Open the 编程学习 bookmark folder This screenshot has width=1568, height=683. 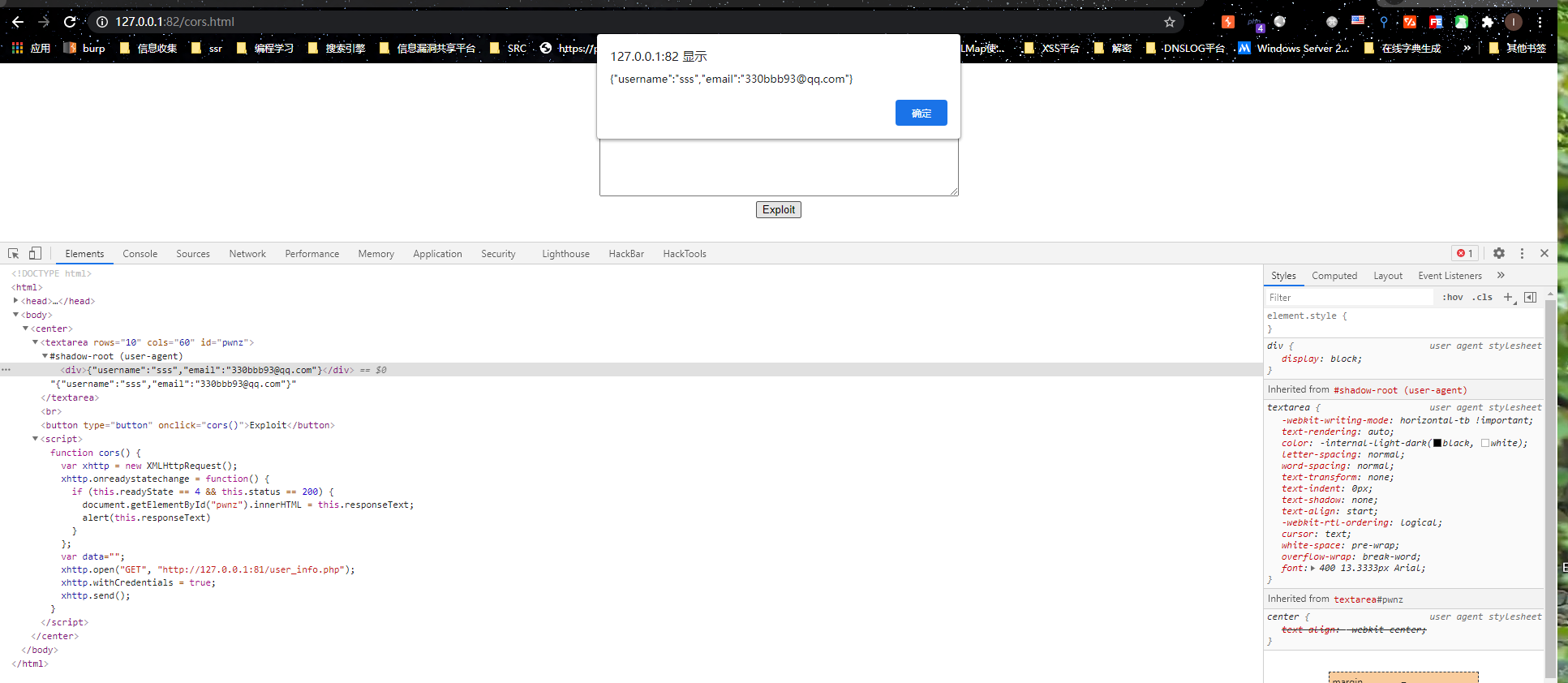(264, 48)
